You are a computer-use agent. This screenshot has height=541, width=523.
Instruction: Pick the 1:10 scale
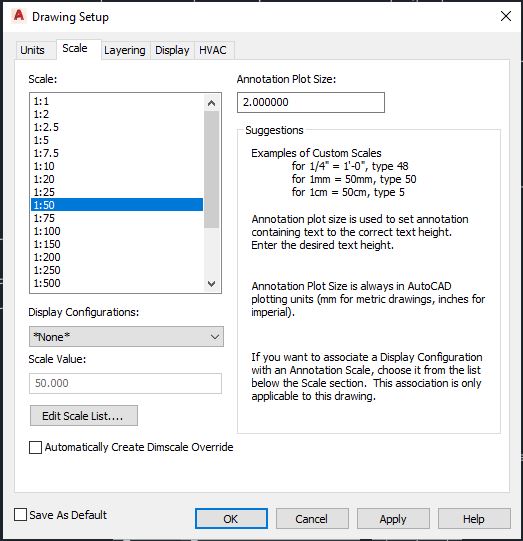coord(117,166)
